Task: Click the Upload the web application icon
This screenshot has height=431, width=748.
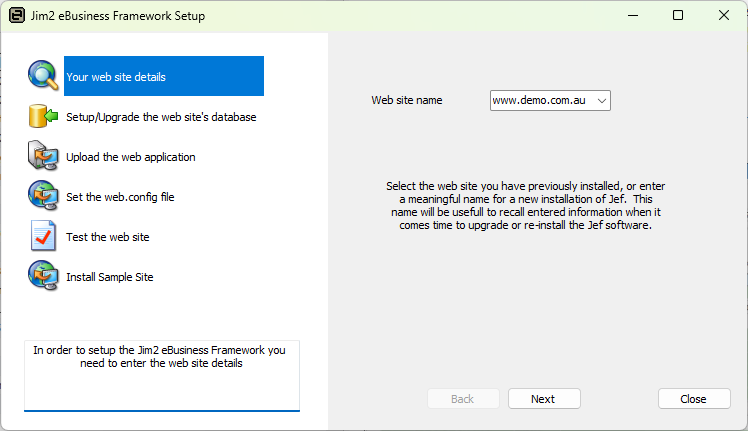Action: tap(44, 156)
